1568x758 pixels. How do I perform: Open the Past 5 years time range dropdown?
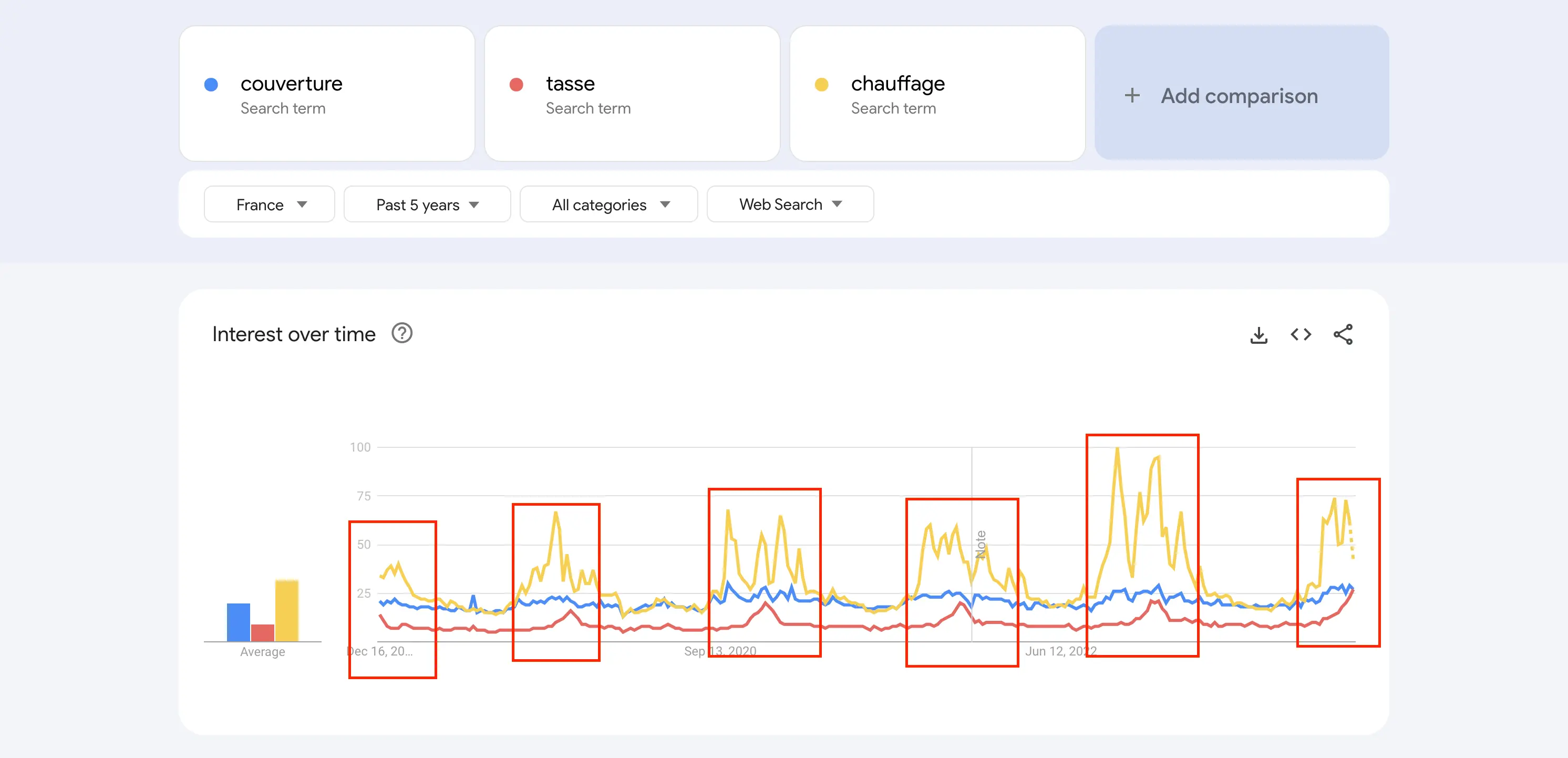427,204
